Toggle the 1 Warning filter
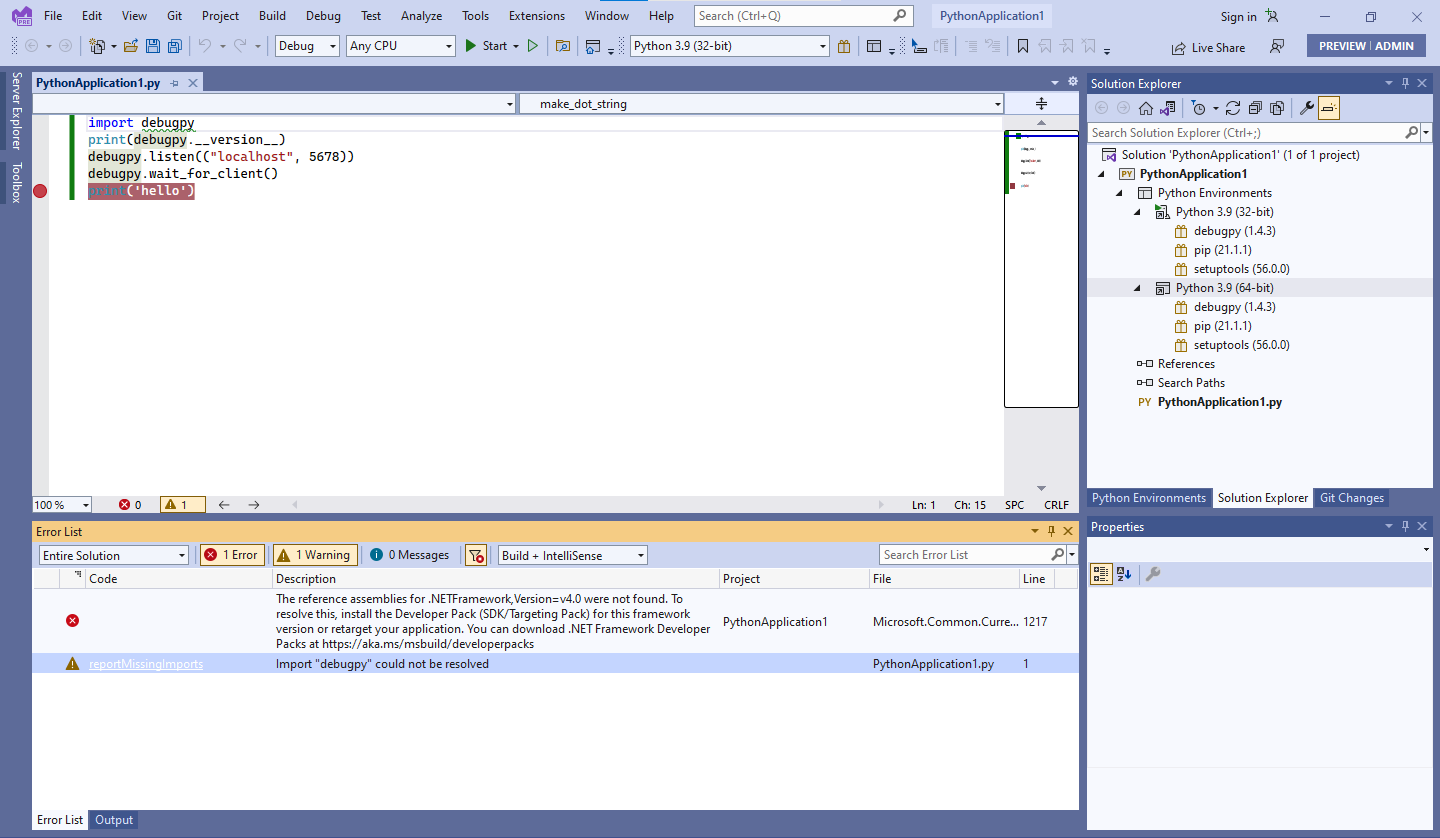 click(x=315, y=554)
